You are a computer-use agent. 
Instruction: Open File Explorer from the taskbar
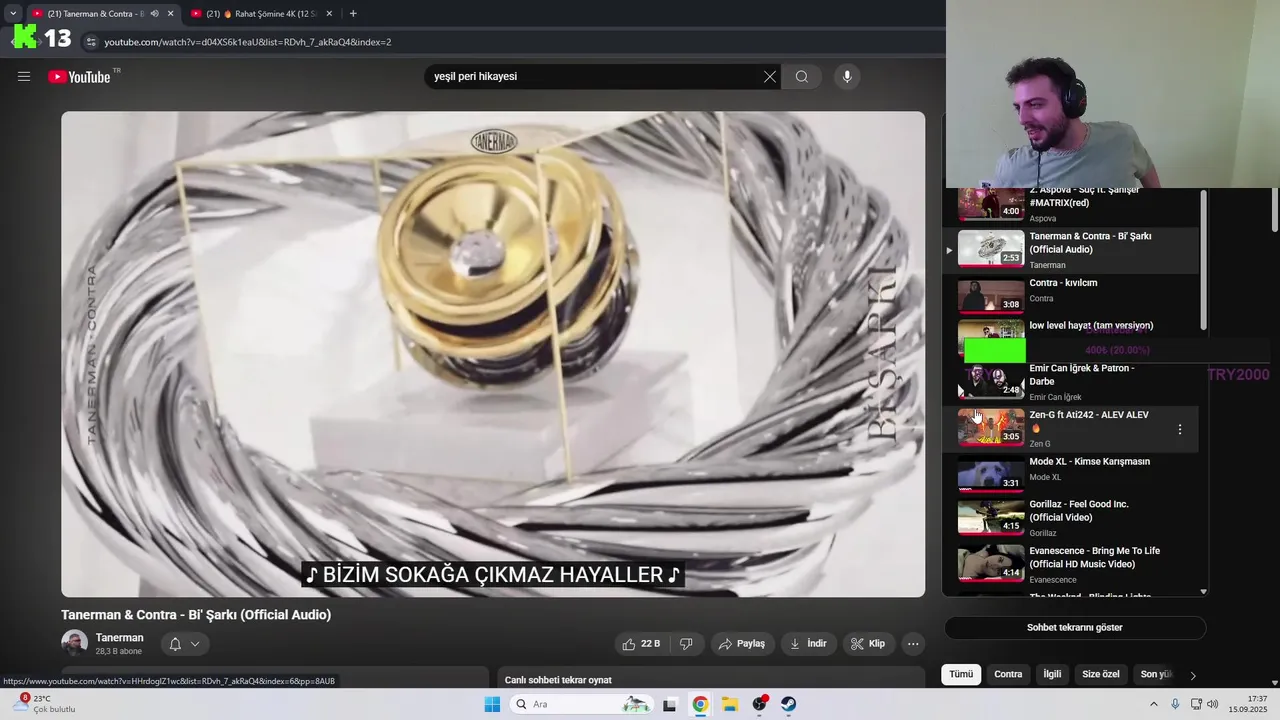point(730,704)
